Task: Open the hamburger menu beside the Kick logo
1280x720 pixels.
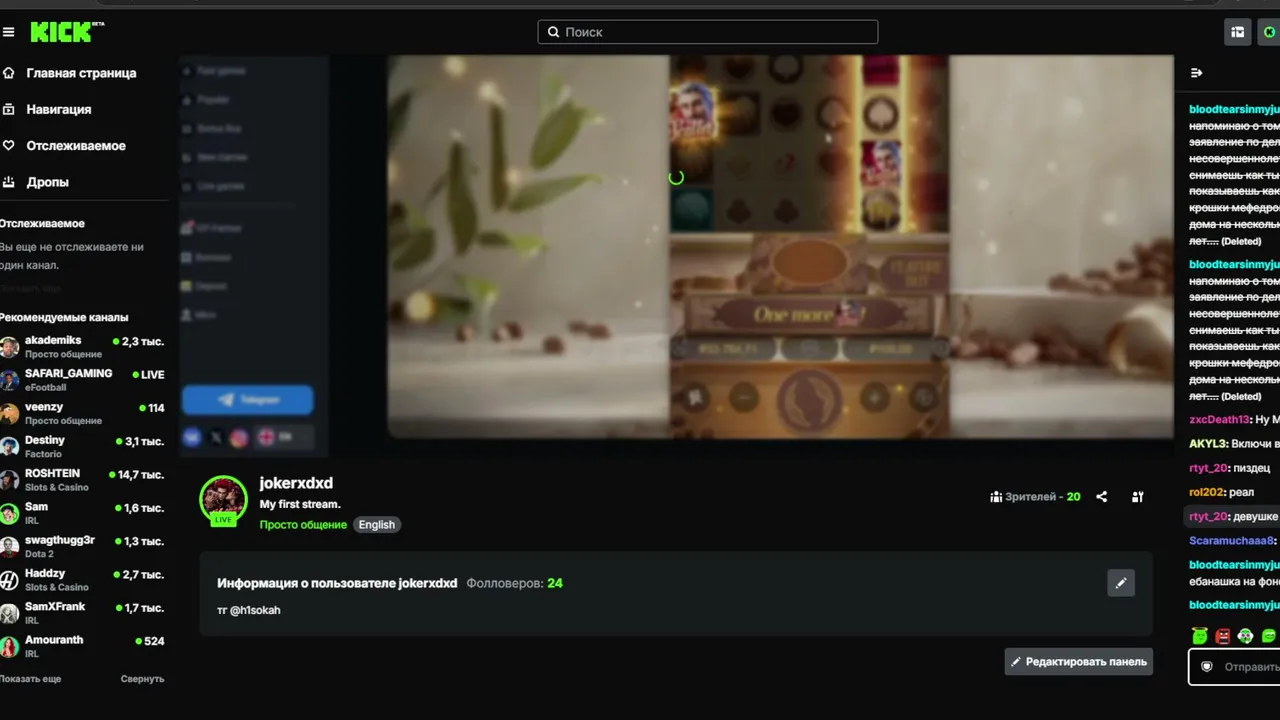Action: (9, 32)
